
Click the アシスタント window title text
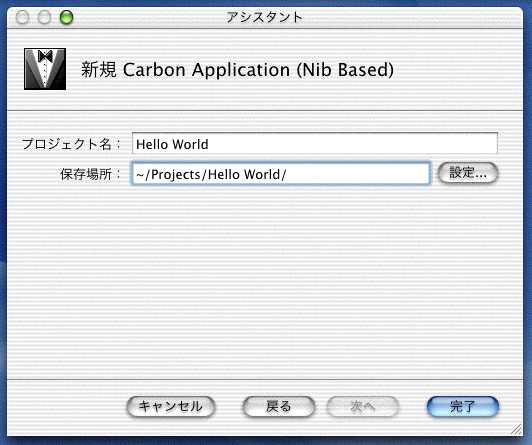pyautogui.click(x=264, y=17)
